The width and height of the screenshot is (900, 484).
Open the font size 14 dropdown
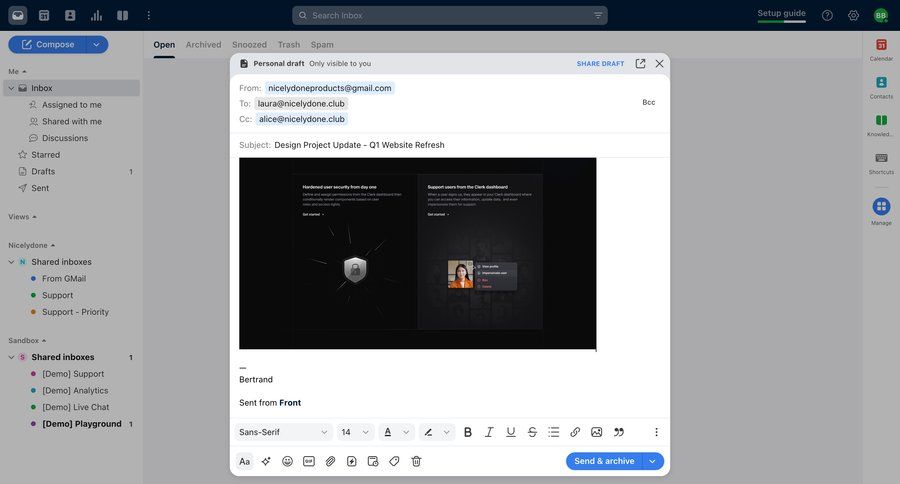click(x=355, y=432)
